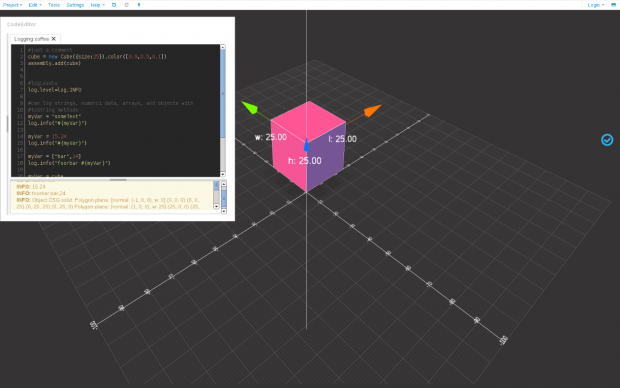
Task: Click console entry 'INFO: 15.24'
Action: click(x=31, y=187)
